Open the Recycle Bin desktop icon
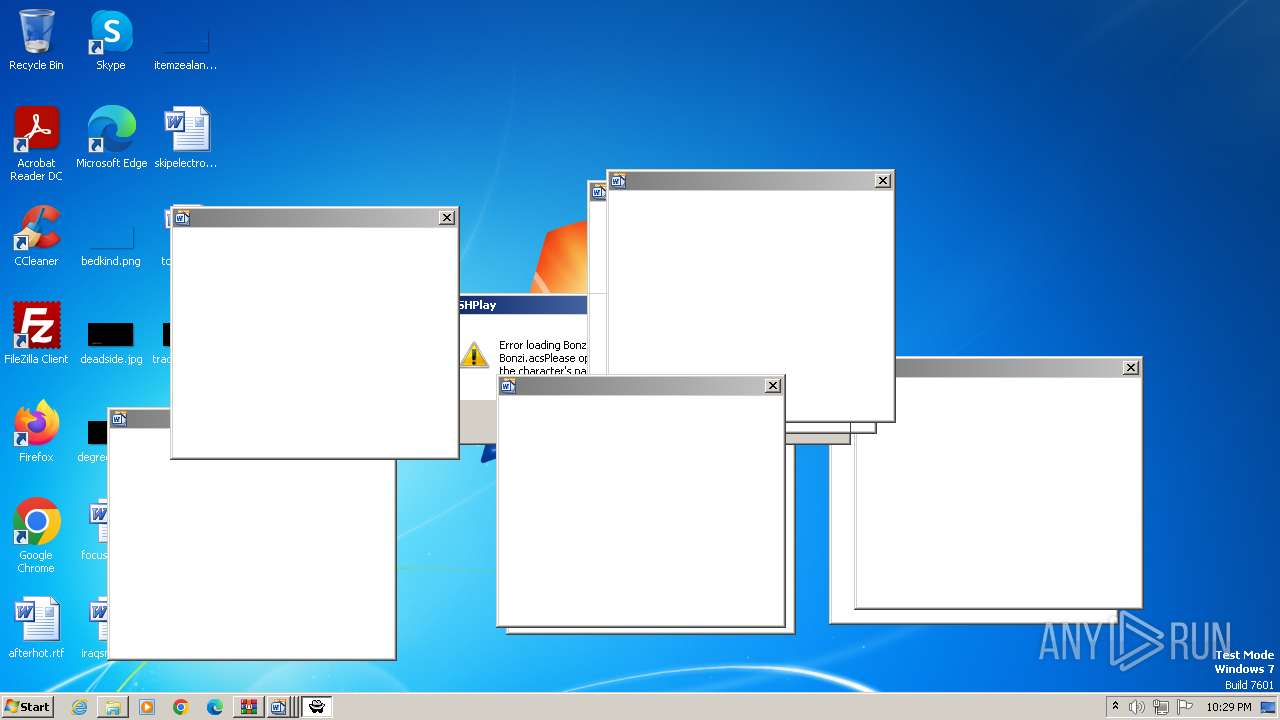This screenshot has height=720, width=1280. tap(36, 40)
